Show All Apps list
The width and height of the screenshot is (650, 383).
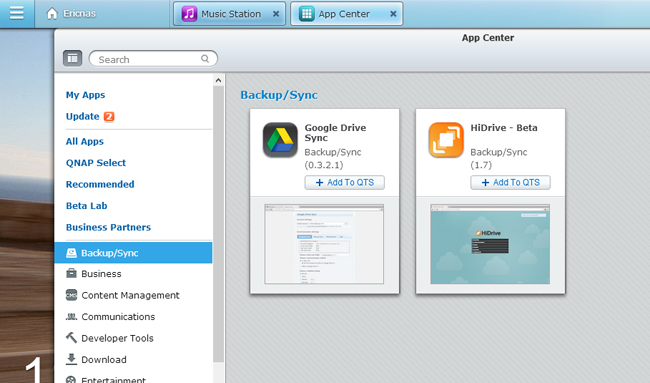pyautogui.click(x=85, y=141)
